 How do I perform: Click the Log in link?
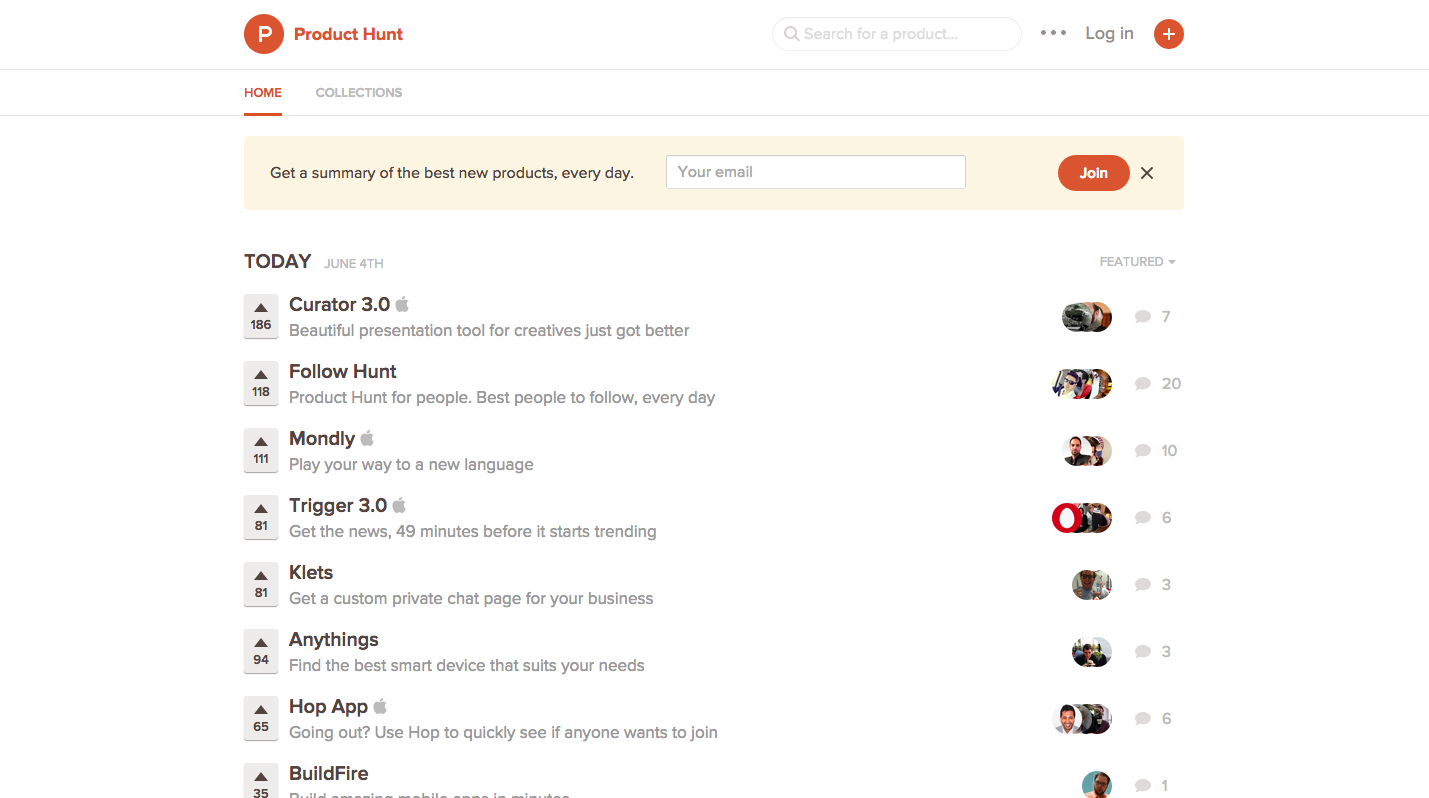pos(1109,33)
